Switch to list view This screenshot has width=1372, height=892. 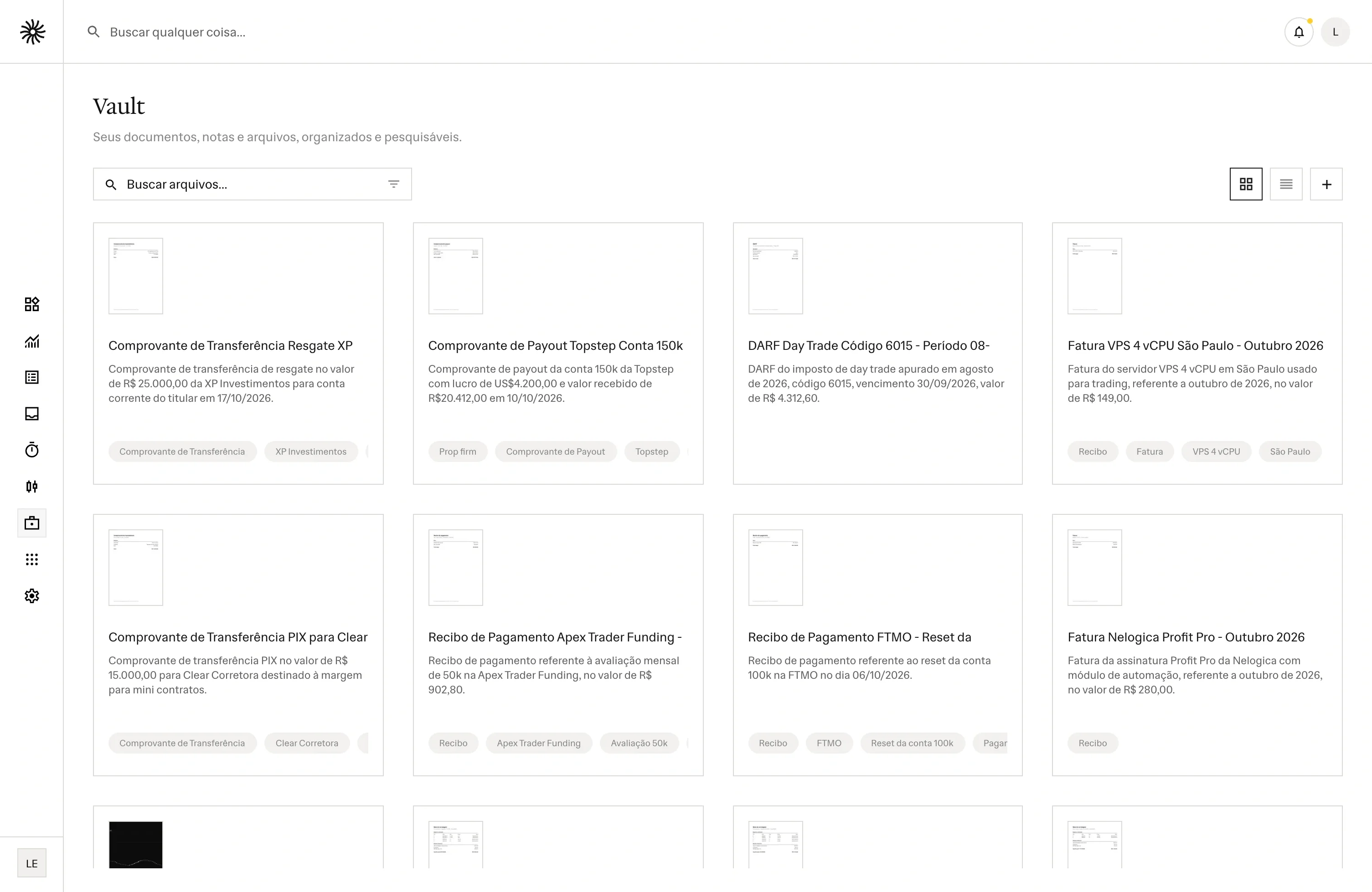pyautogui.click(x=1286, y=184)
